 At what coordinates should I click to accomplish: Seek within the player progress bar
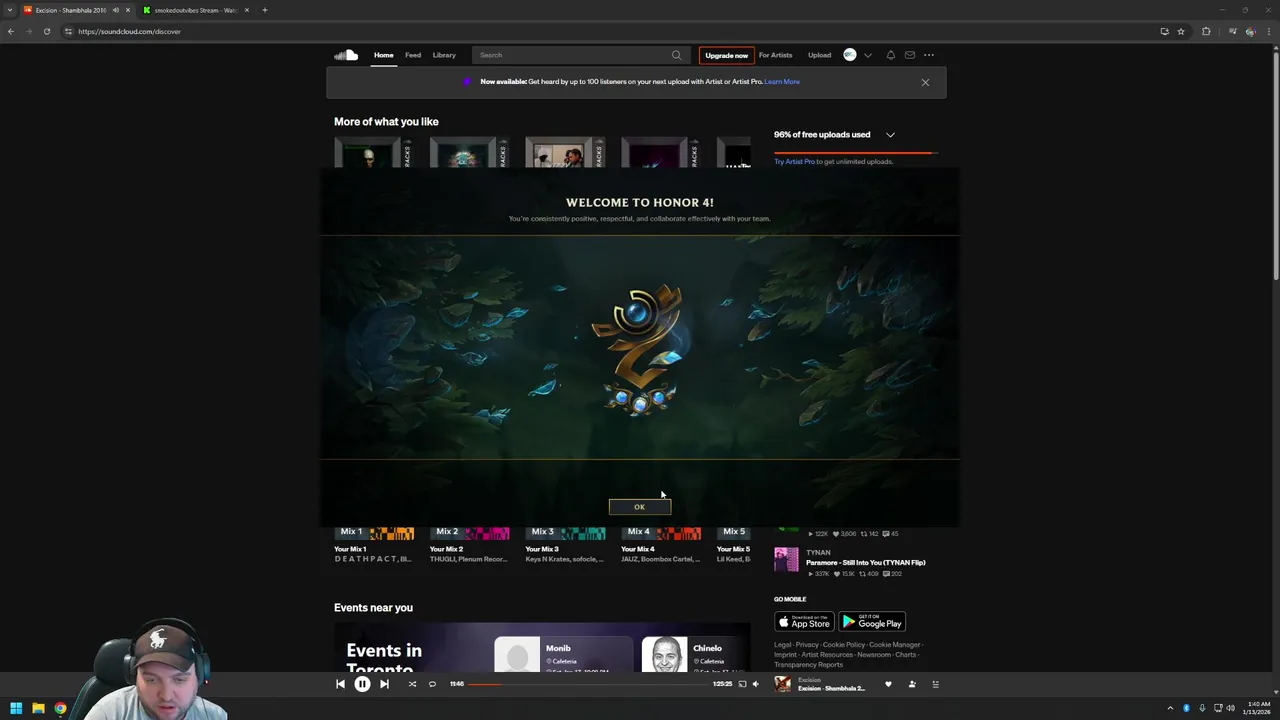588,684
